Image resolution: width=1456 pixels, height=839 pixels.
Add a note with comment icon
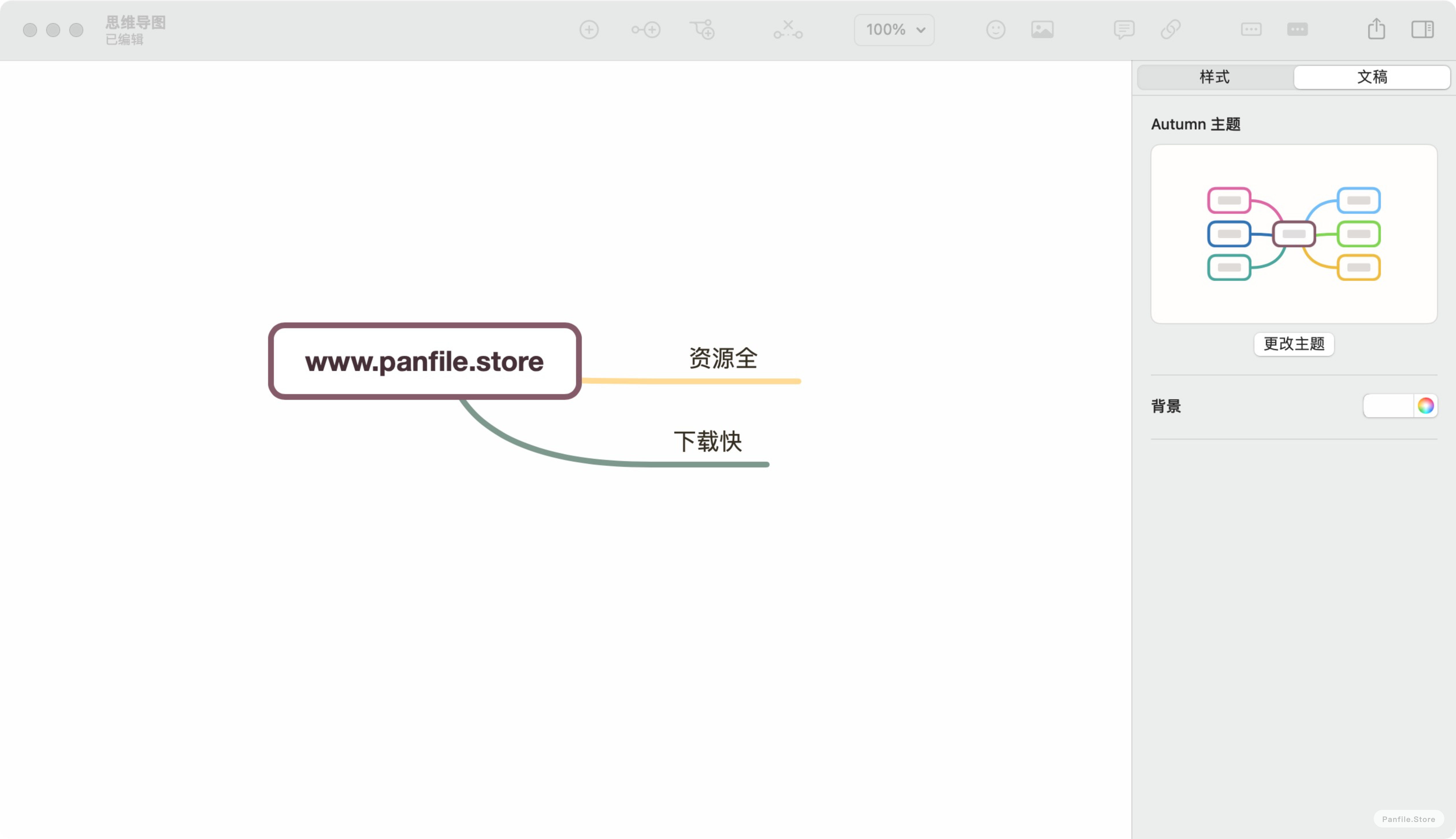(x=1124, y=29)
